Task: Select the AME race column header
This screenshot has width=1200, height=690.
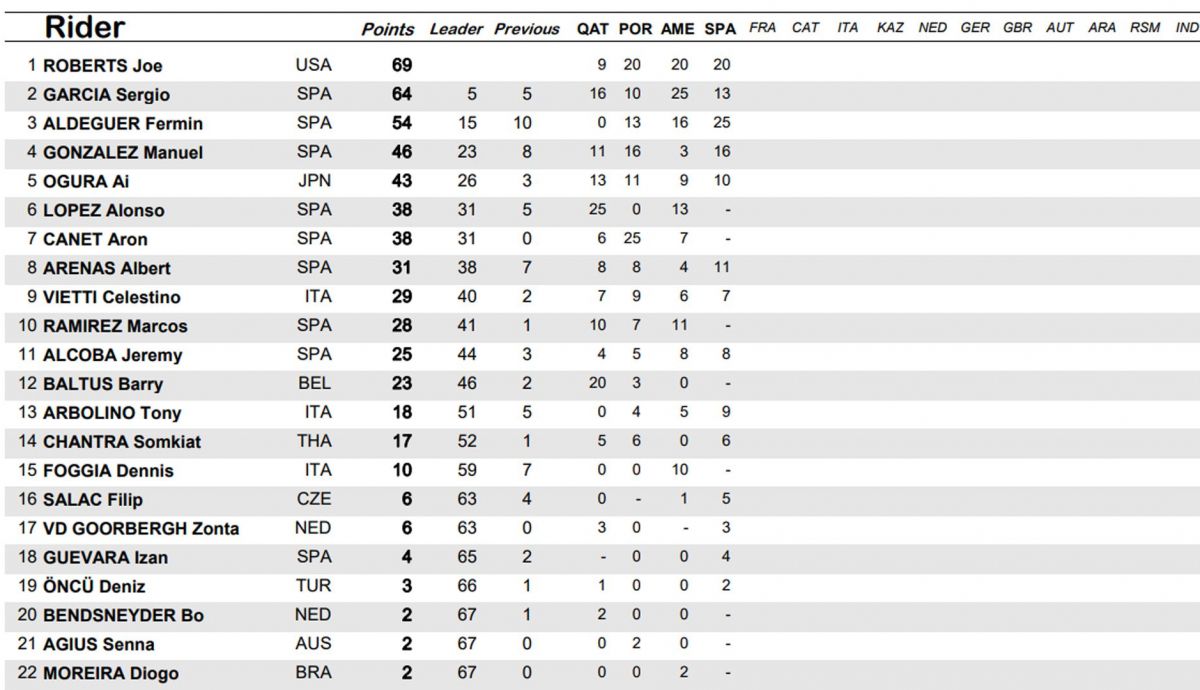Action: [x=677, y=29]
